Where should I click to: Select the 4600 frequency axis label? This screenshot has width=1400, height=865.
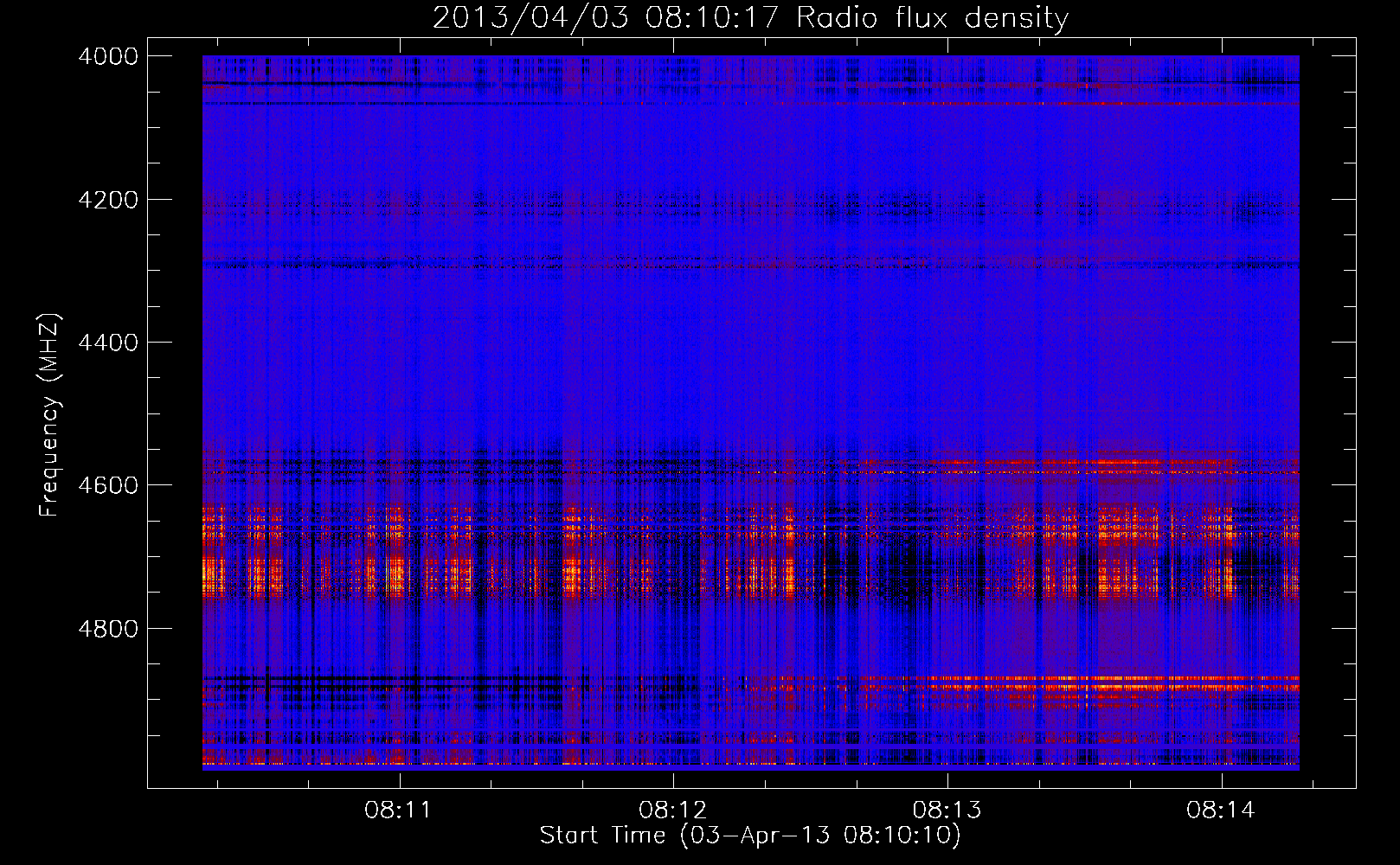click(108, 485)
